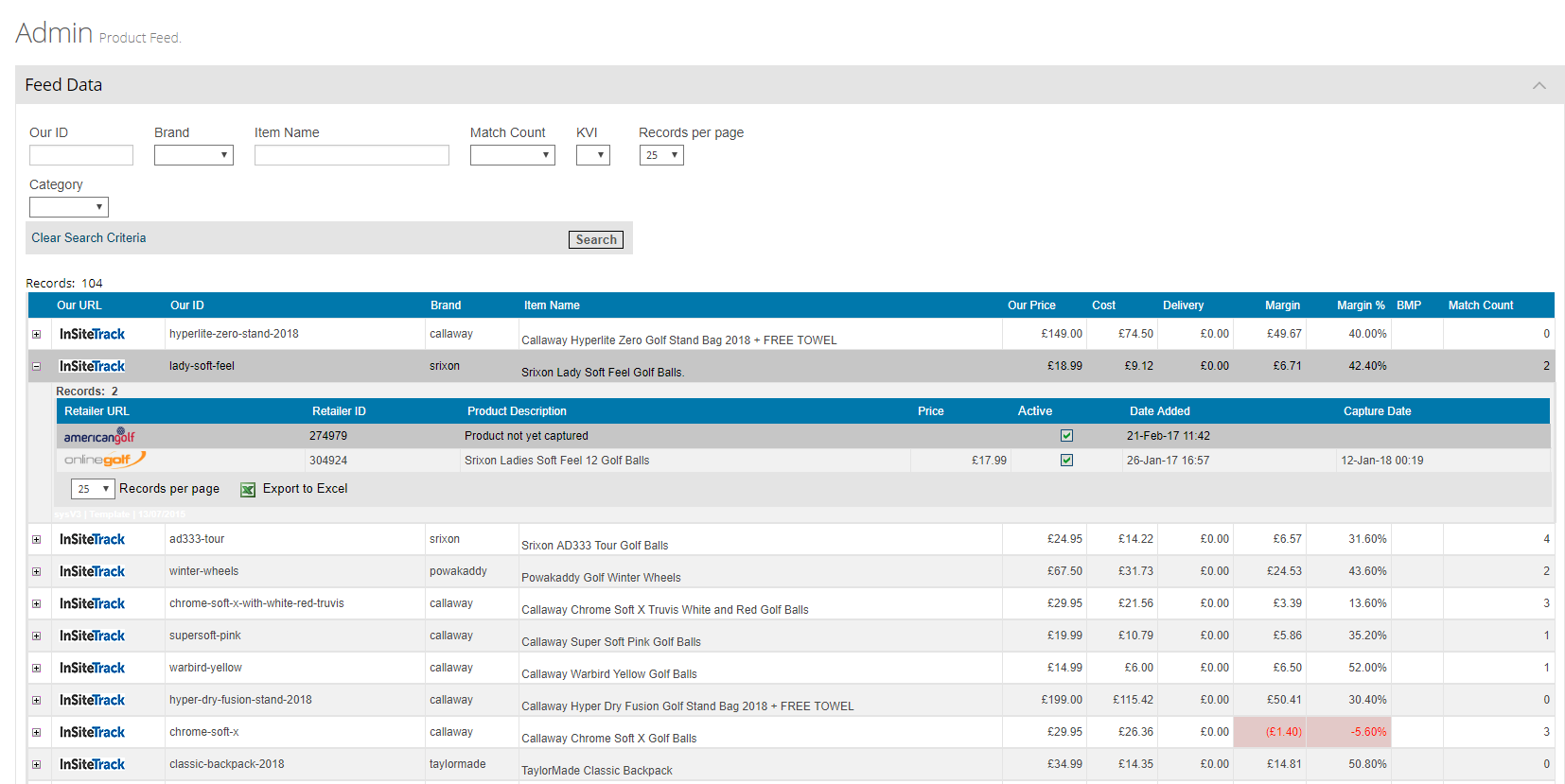Collapse the lady-soft-feel row
Screen dimensions: 1565x784
pyautogui.click(x=37, y=366)
